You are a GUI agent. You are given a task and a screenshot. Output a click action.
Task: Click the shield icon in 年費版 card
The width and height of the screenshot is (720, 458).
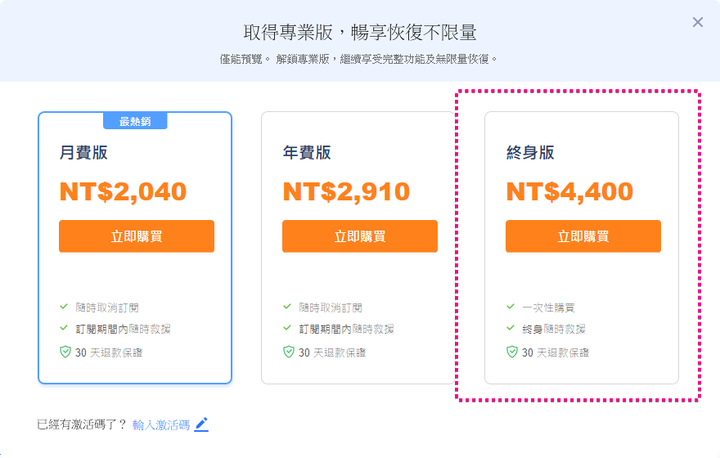(288, 352)
